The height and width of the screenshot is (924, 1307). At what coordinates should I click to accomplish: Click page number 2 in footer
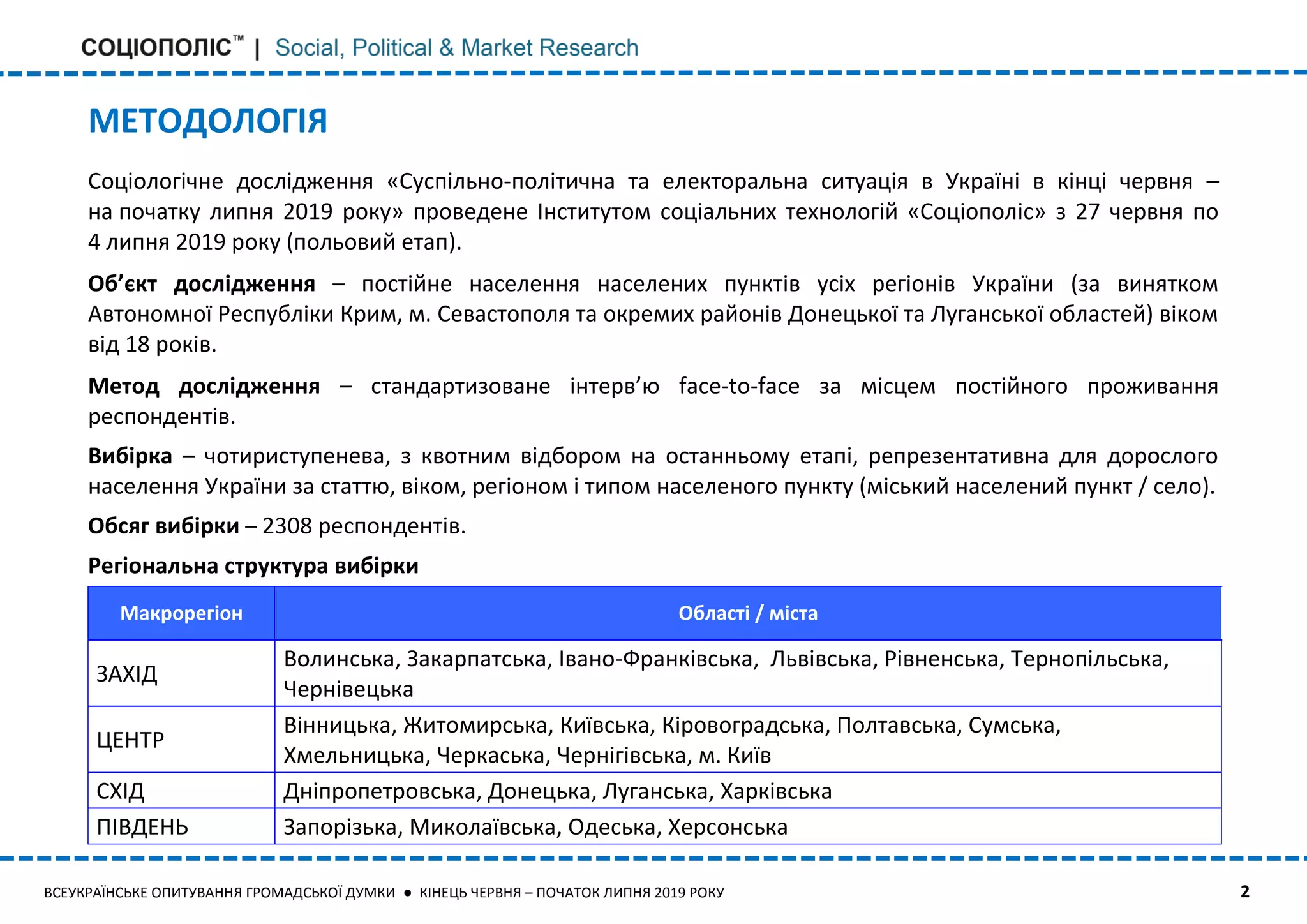coord(1244,891)
